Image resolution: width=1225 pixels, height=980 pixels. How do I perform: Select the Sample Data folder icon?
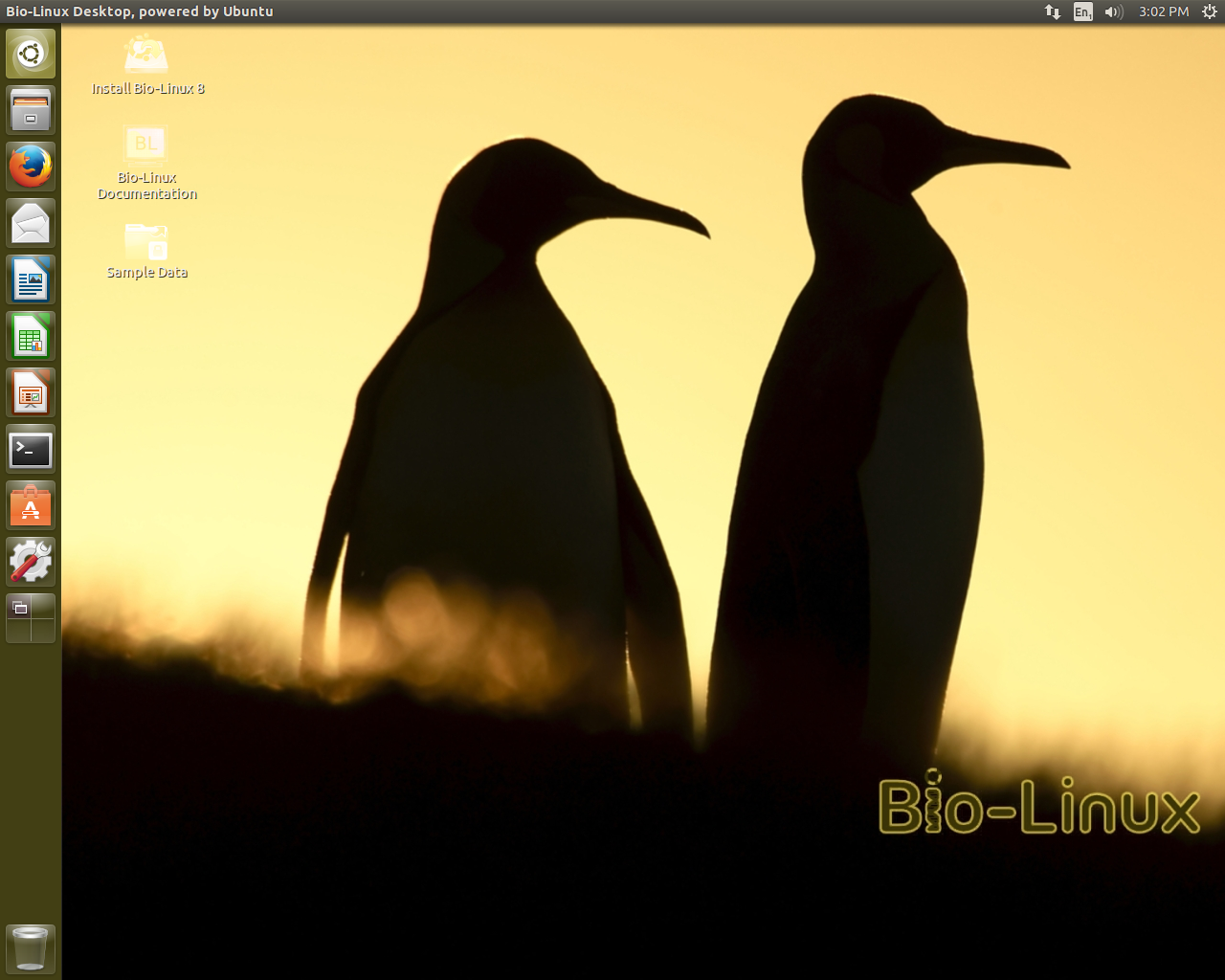[x=146, y=240]
